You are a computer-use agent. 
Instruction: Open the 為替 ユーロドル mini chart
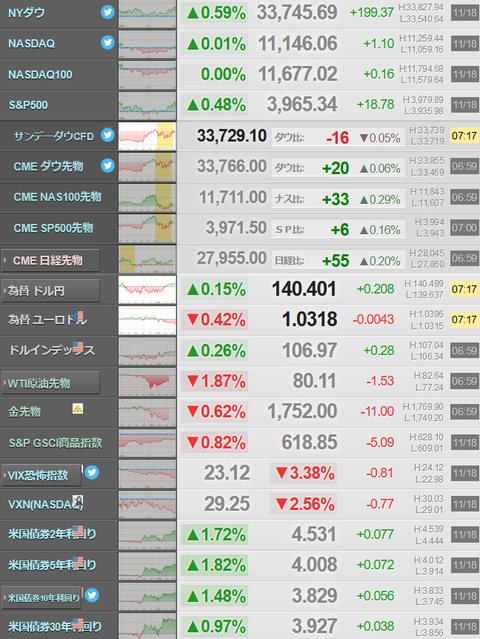pos(147,320)
